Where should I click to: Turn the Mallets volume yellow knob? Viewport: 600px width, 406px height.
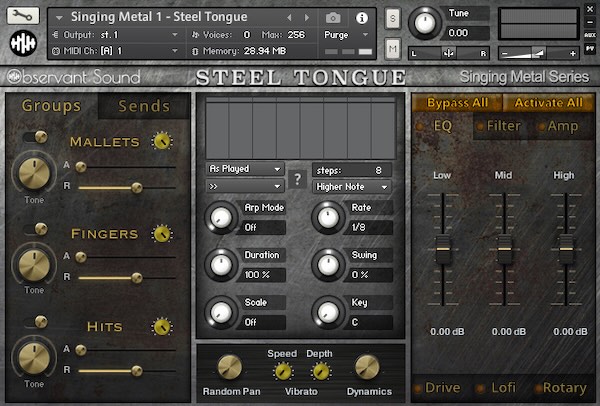(x=162, y=142)
